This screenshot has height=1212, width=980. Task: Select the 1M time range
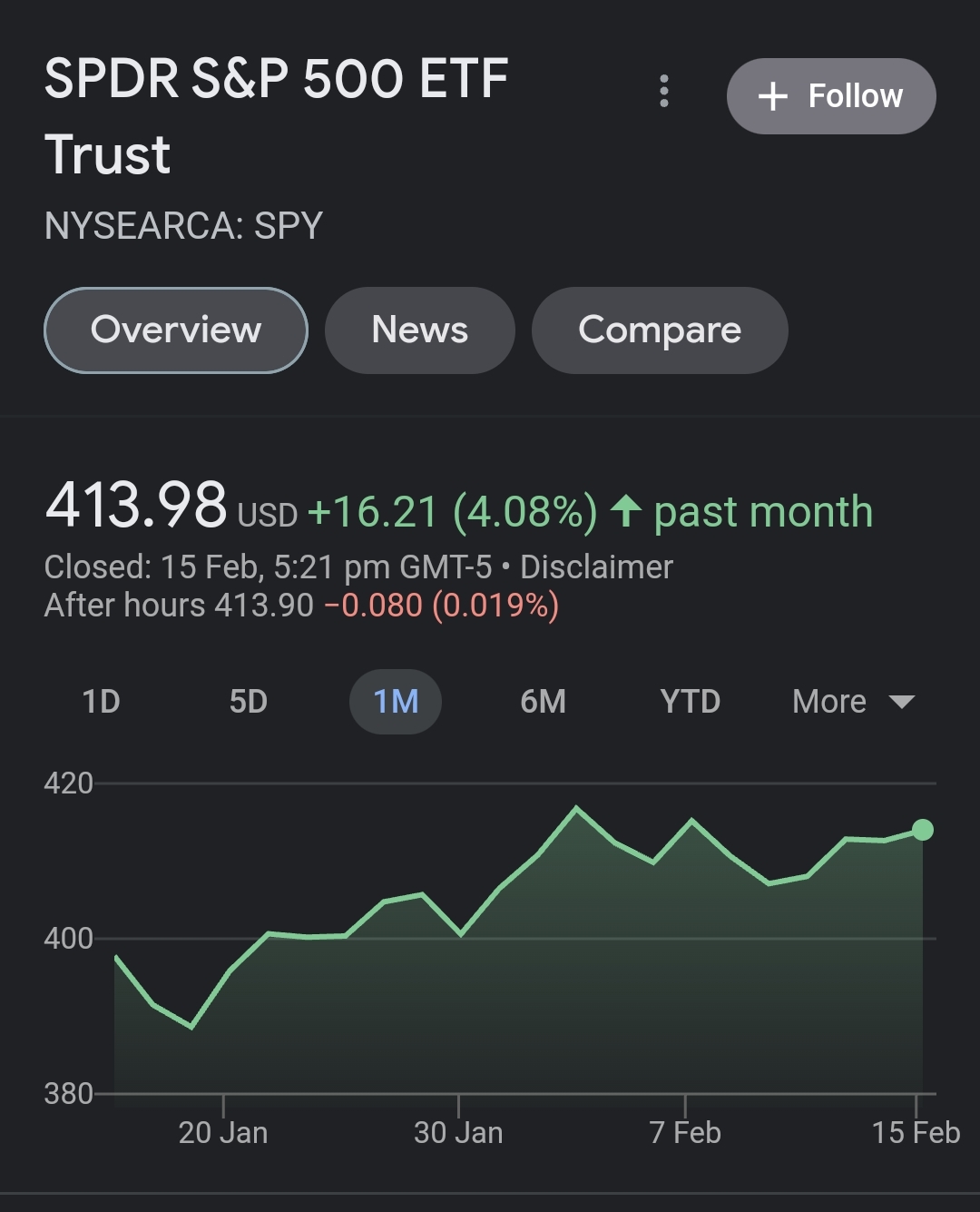pyautogui.click(x=396, y=702)
